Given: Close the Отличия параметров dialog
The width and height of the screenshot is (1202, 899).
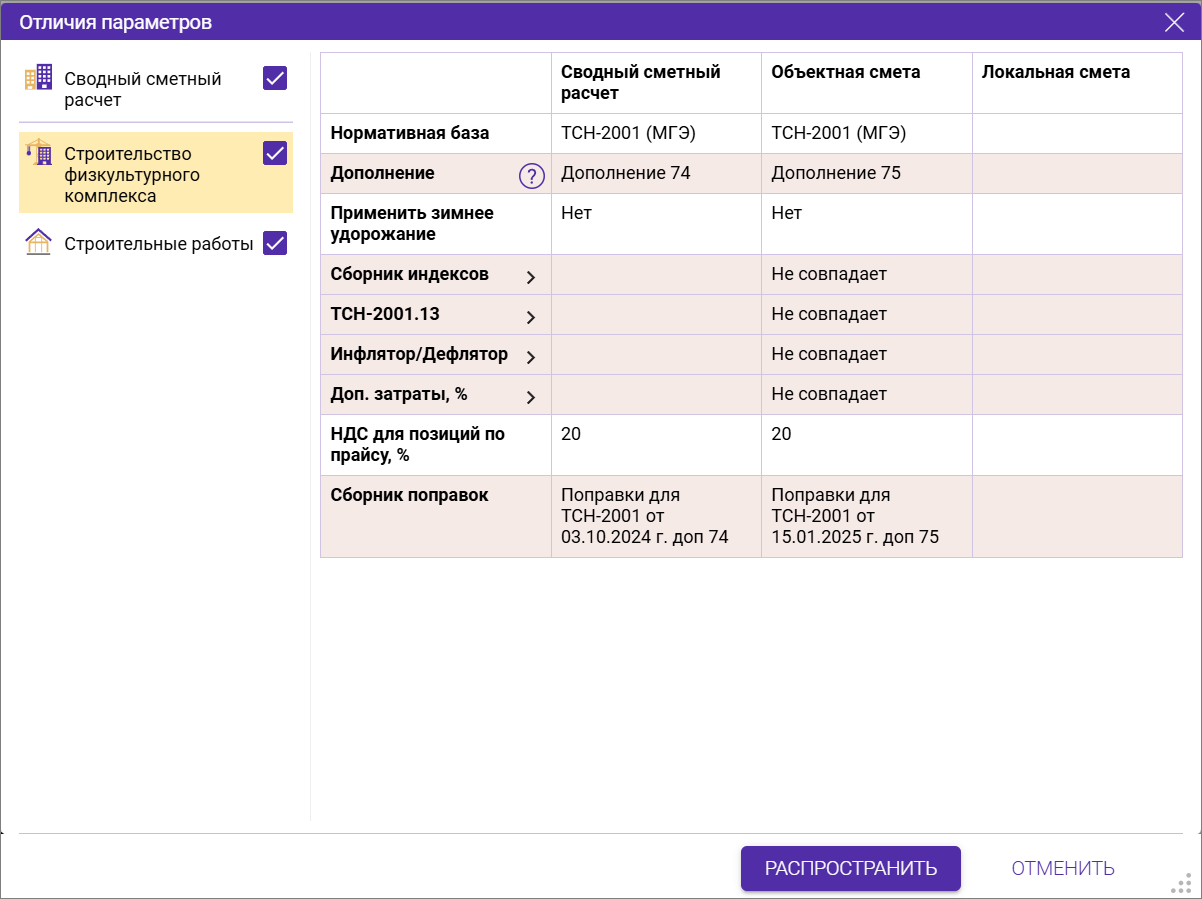Looking at the screenshot, I should 1174,22.
